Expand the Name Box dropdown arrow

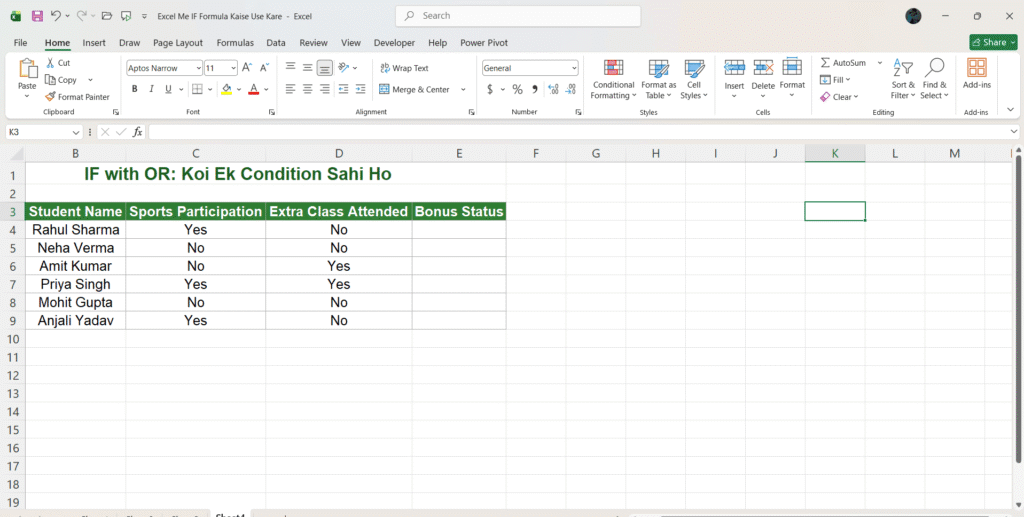[76, 132]
